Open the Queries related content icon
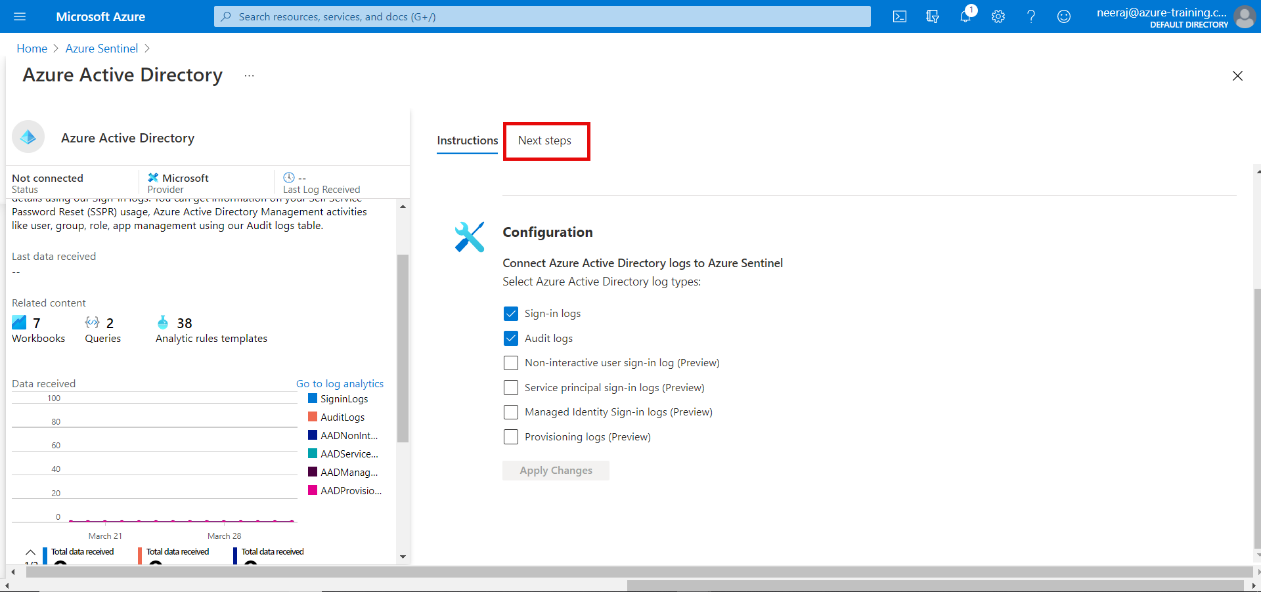Image resolution: width=1261 pixels, height=592 pixels. 92,323
